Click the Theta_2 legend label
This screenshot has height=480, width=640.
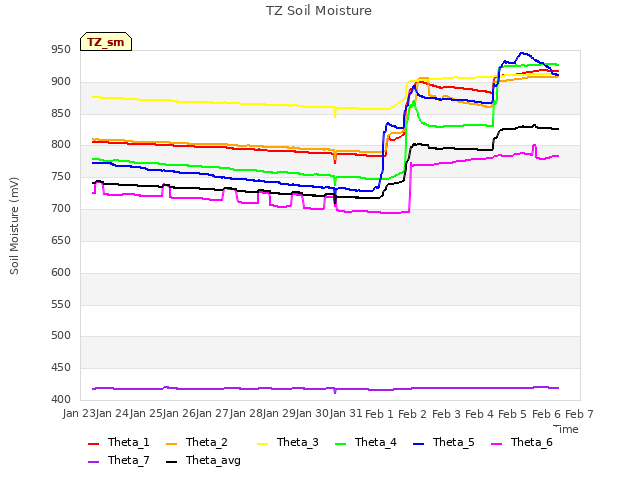pos(207,442)
